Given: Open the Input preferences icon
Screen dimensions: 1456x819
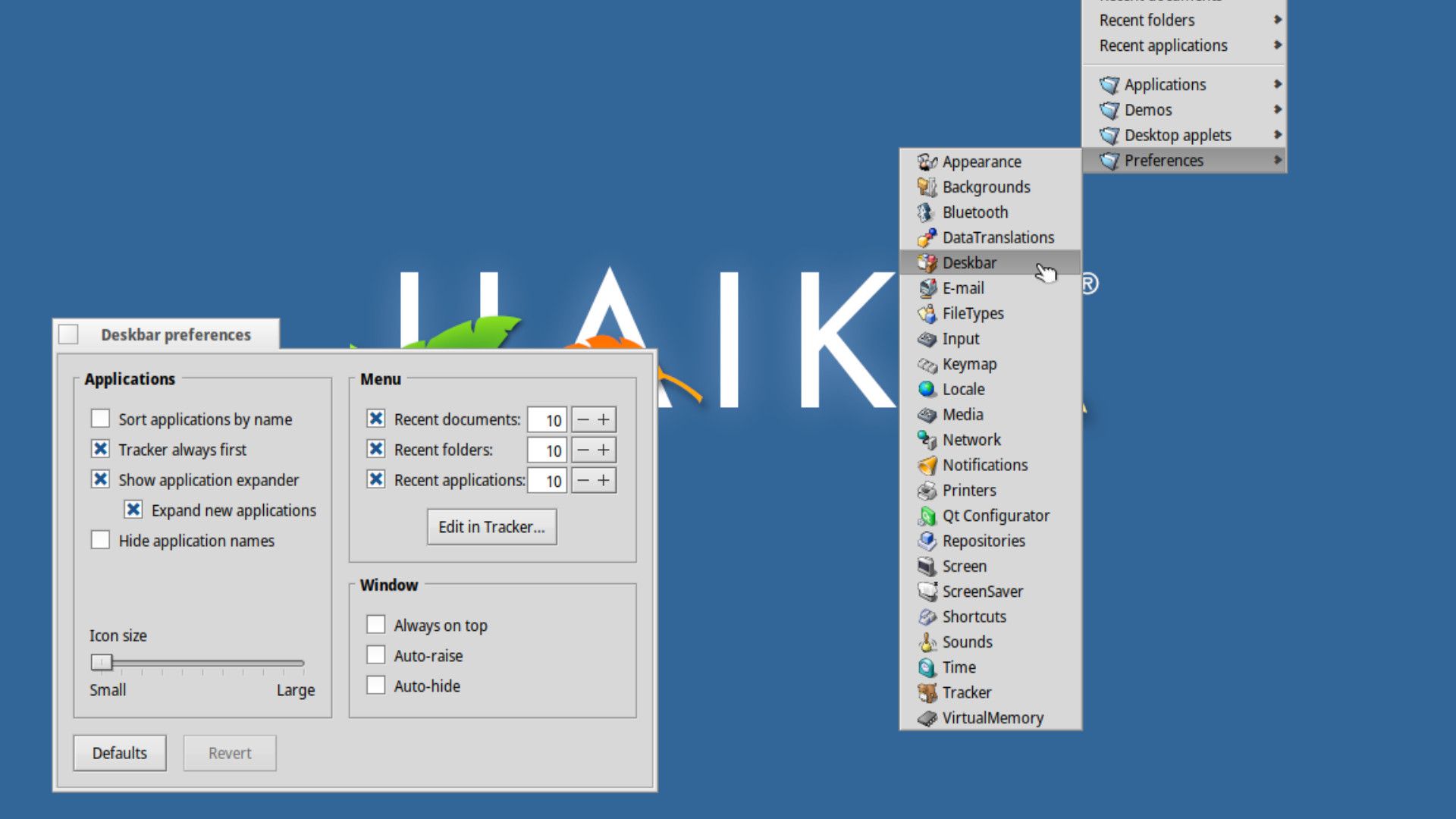Looking at the screenshot, I should click(927, 338).
